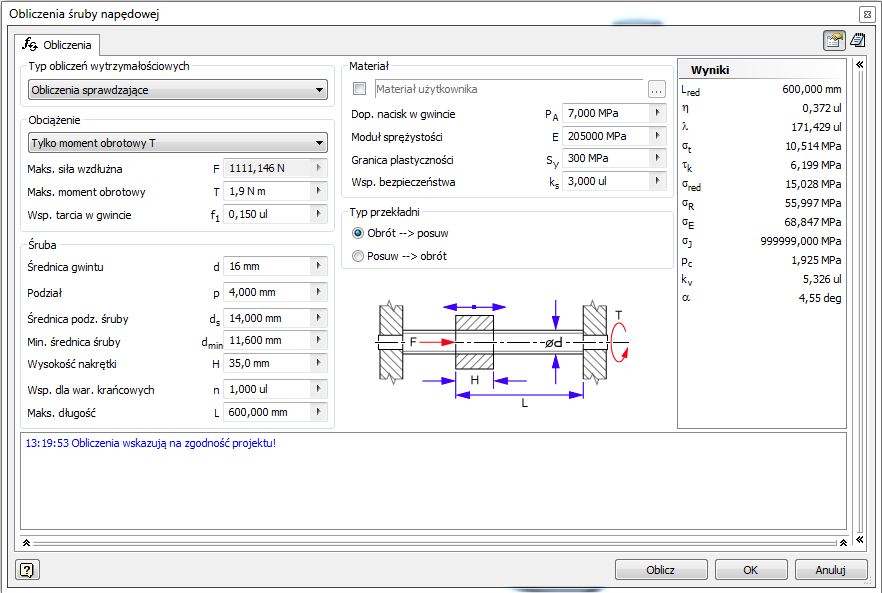Click the friction coefficient input 0,150 ul
The image size is (882, 593).
click(x=267, y=214)
